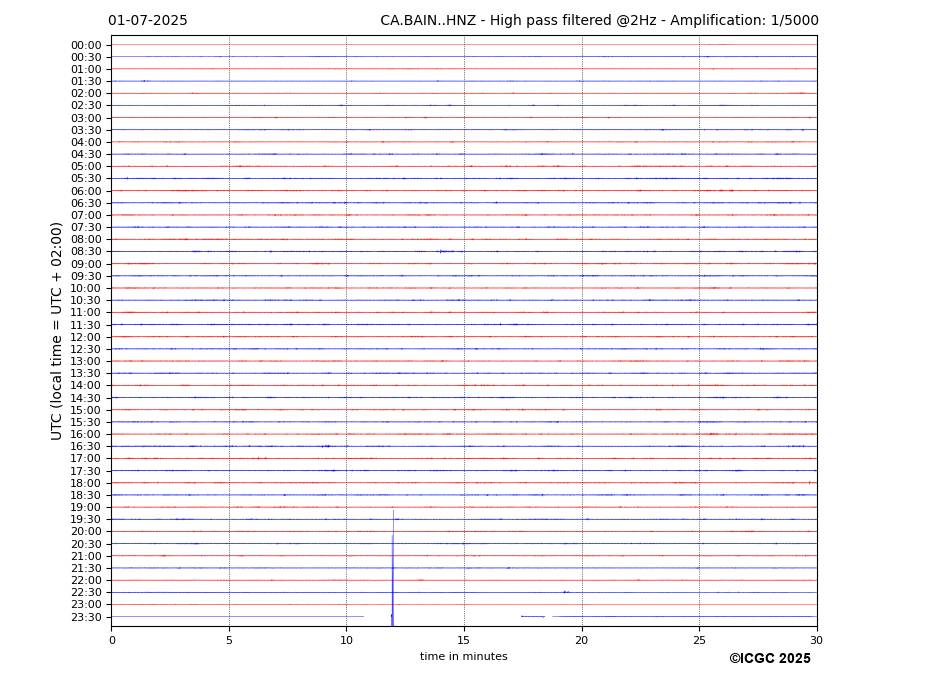927x696 pixels.
Task: Click the 17:30 time row label
Action: pos(86,471)
